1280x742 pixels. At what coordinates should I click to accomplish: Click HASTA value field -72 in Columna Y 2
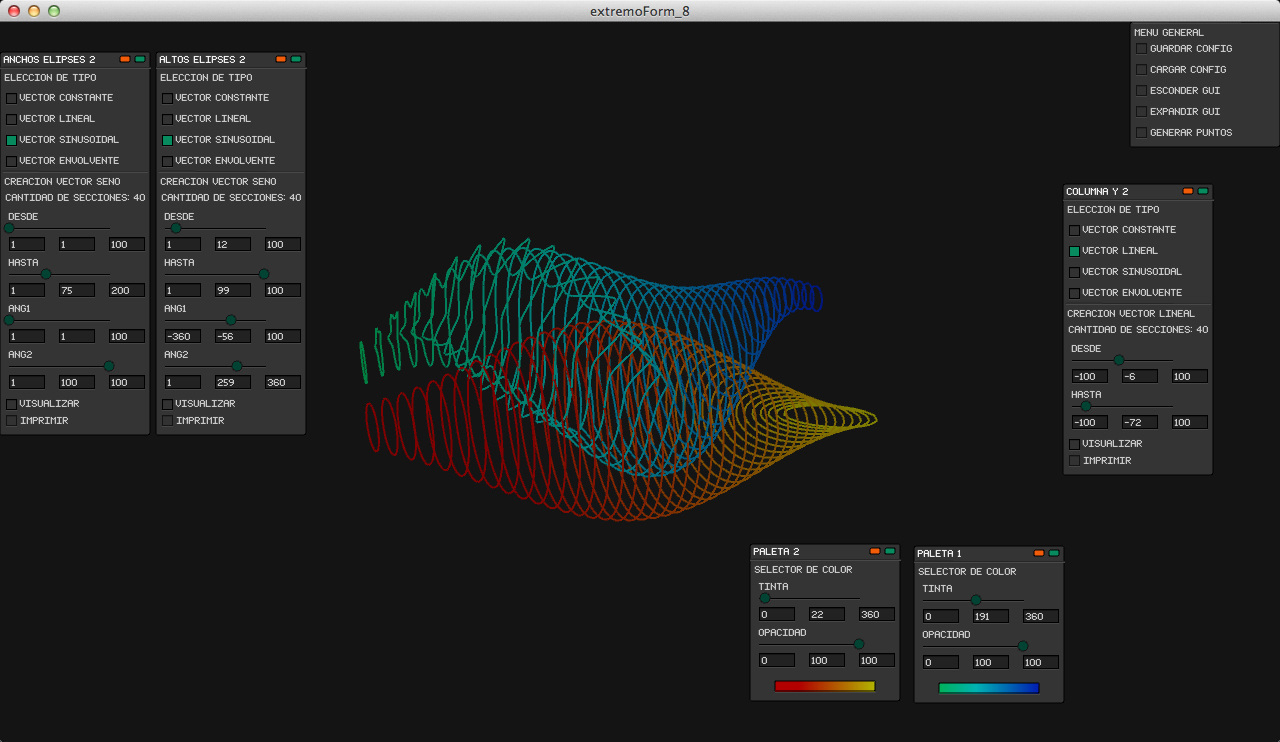[1140, 422]
